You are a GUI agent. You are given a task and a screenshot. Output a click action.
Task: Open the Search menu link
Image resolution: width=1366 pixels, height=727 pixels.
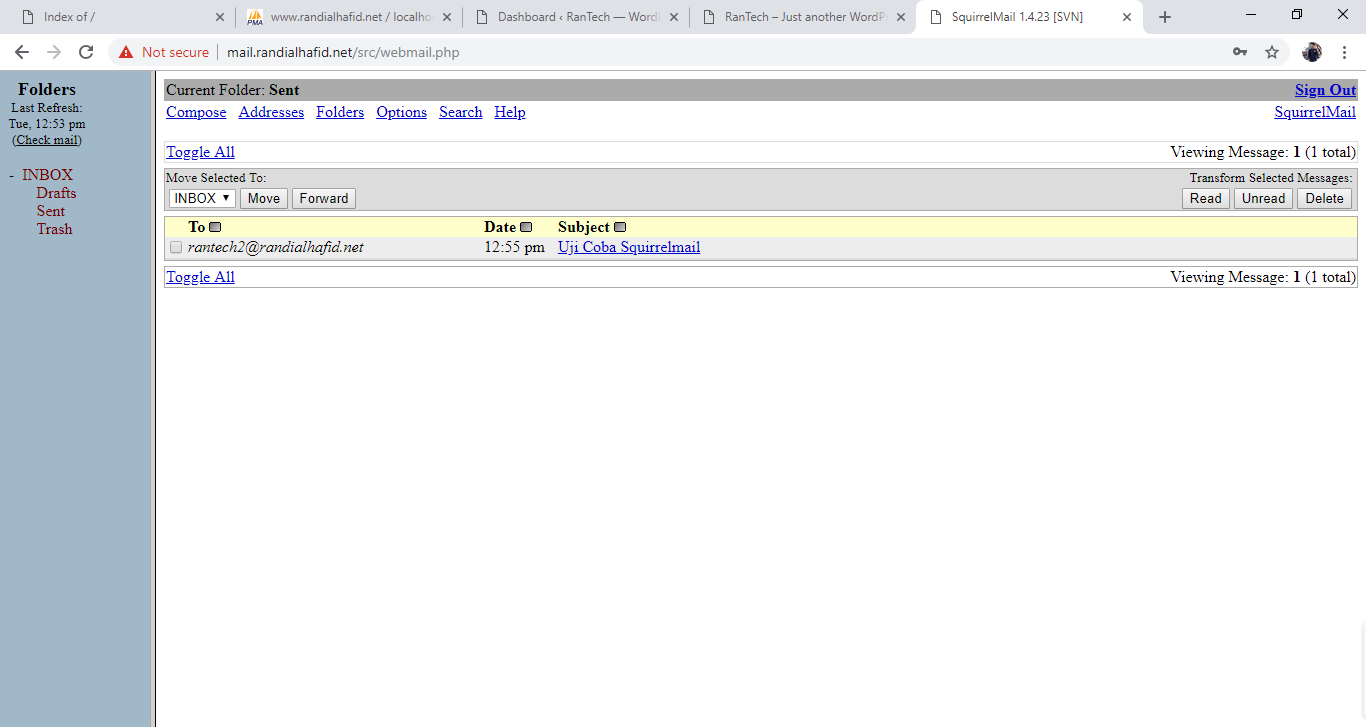(x=461, y=112)
